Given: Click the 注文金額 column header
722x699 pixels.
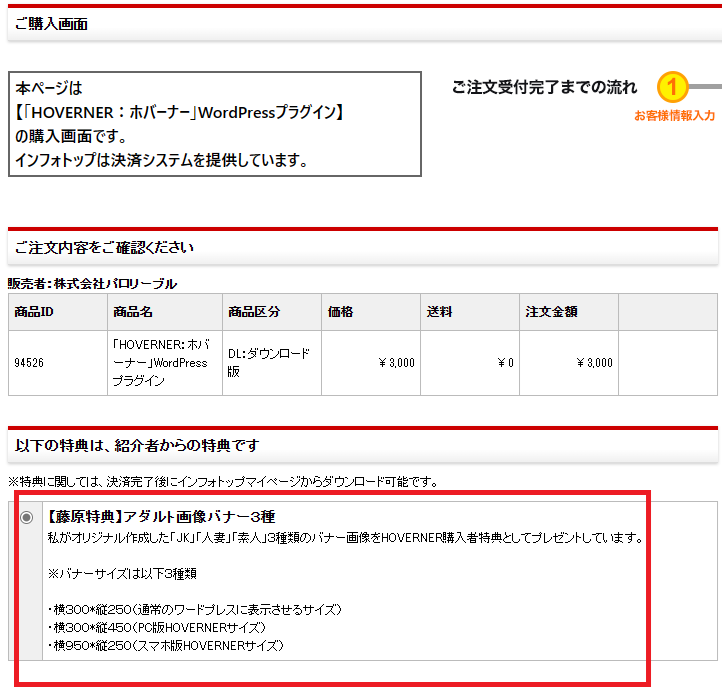Looking at the screenshot, I should pyautogui.click(x=569, y=312).
